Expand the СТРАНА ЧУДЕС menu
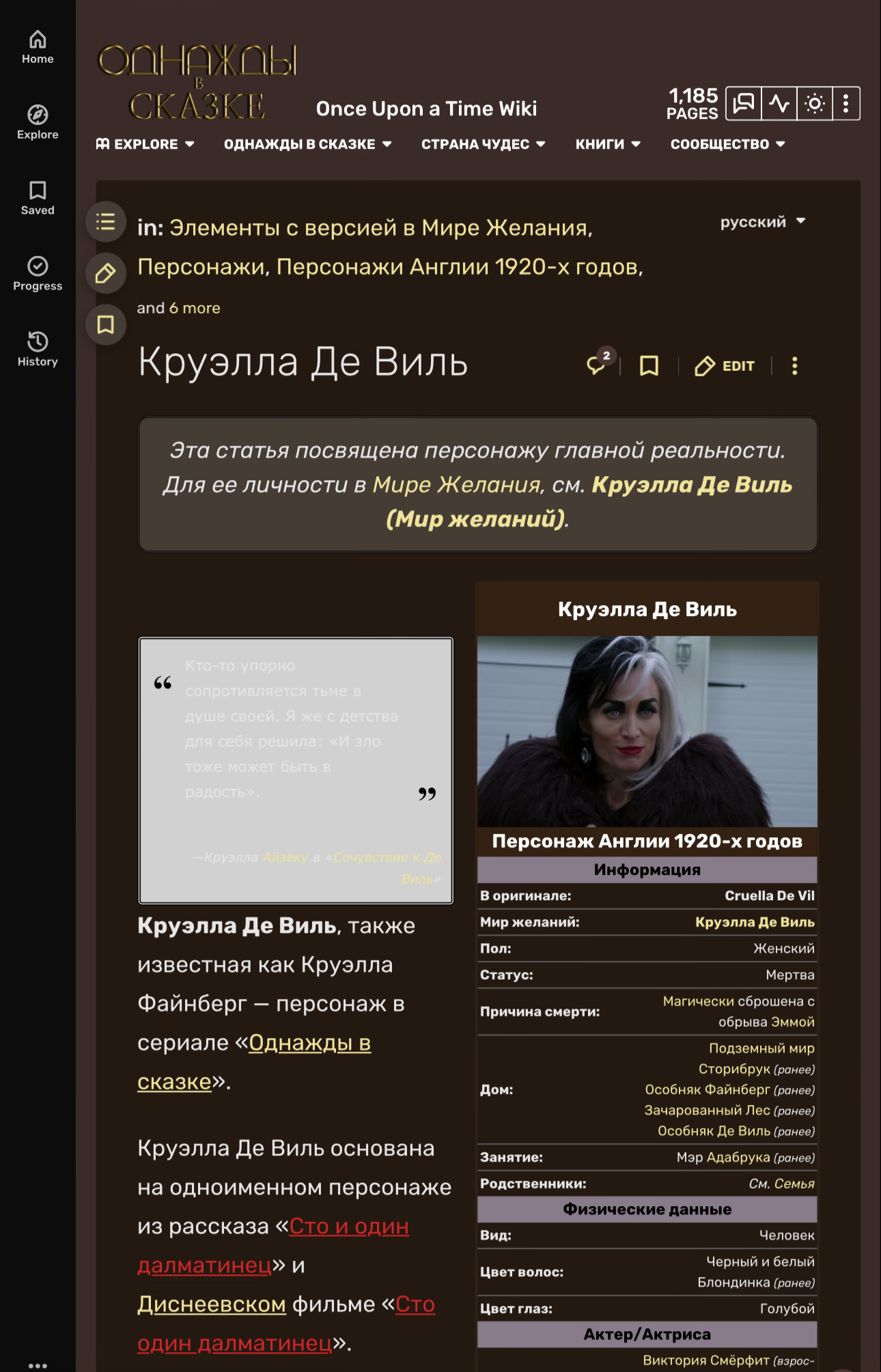The height and width of the screenshot is (1372, 881). click(x=484, y=144)
